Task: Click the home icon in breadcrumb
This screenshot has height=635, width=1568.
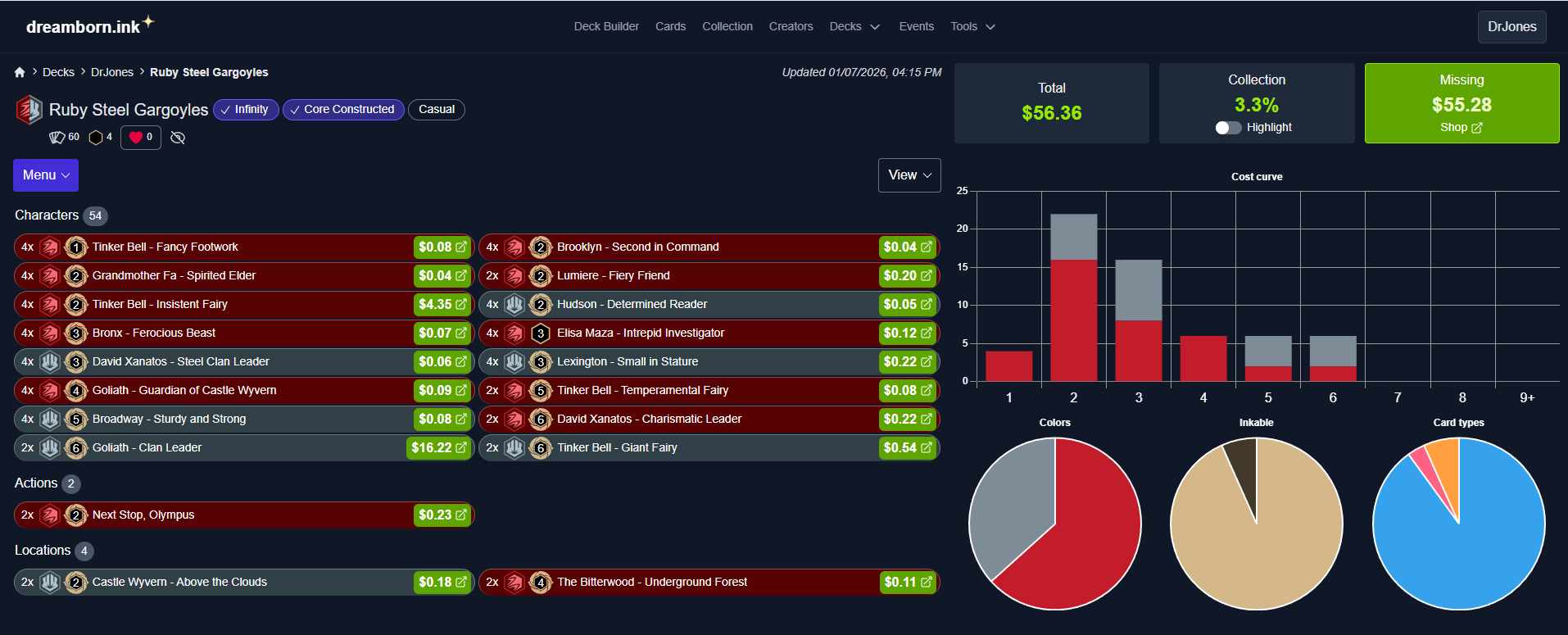Action: [20, 72]
